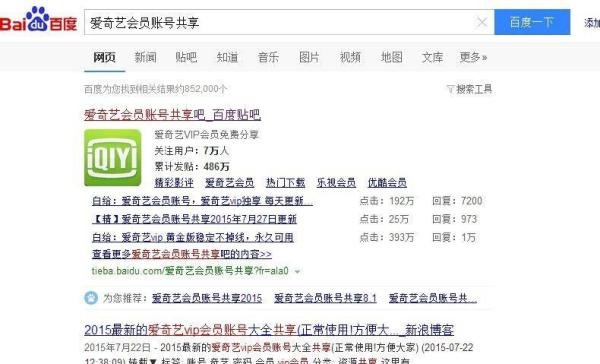Open the 爱奇艺会员 sublink

(230, 183)
